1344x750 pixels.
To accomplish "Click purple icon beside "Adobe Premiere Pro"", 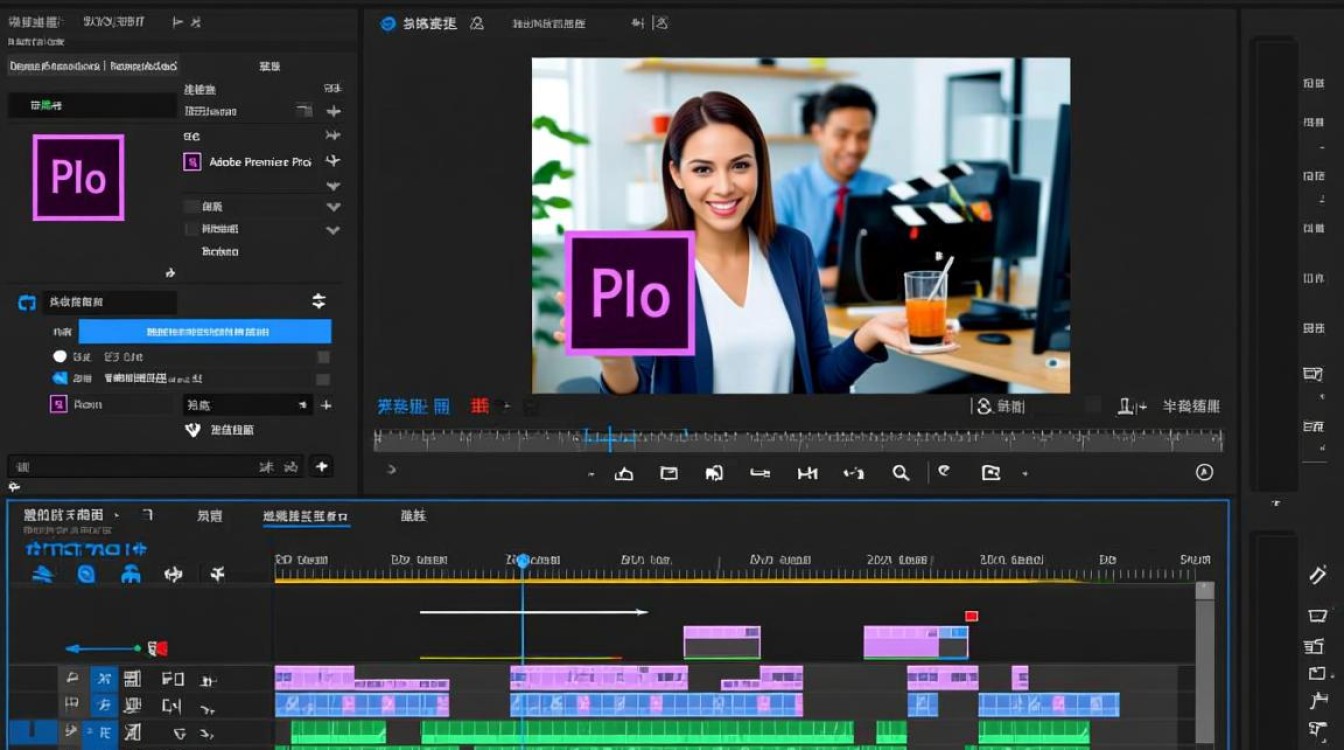I will 192,161.
